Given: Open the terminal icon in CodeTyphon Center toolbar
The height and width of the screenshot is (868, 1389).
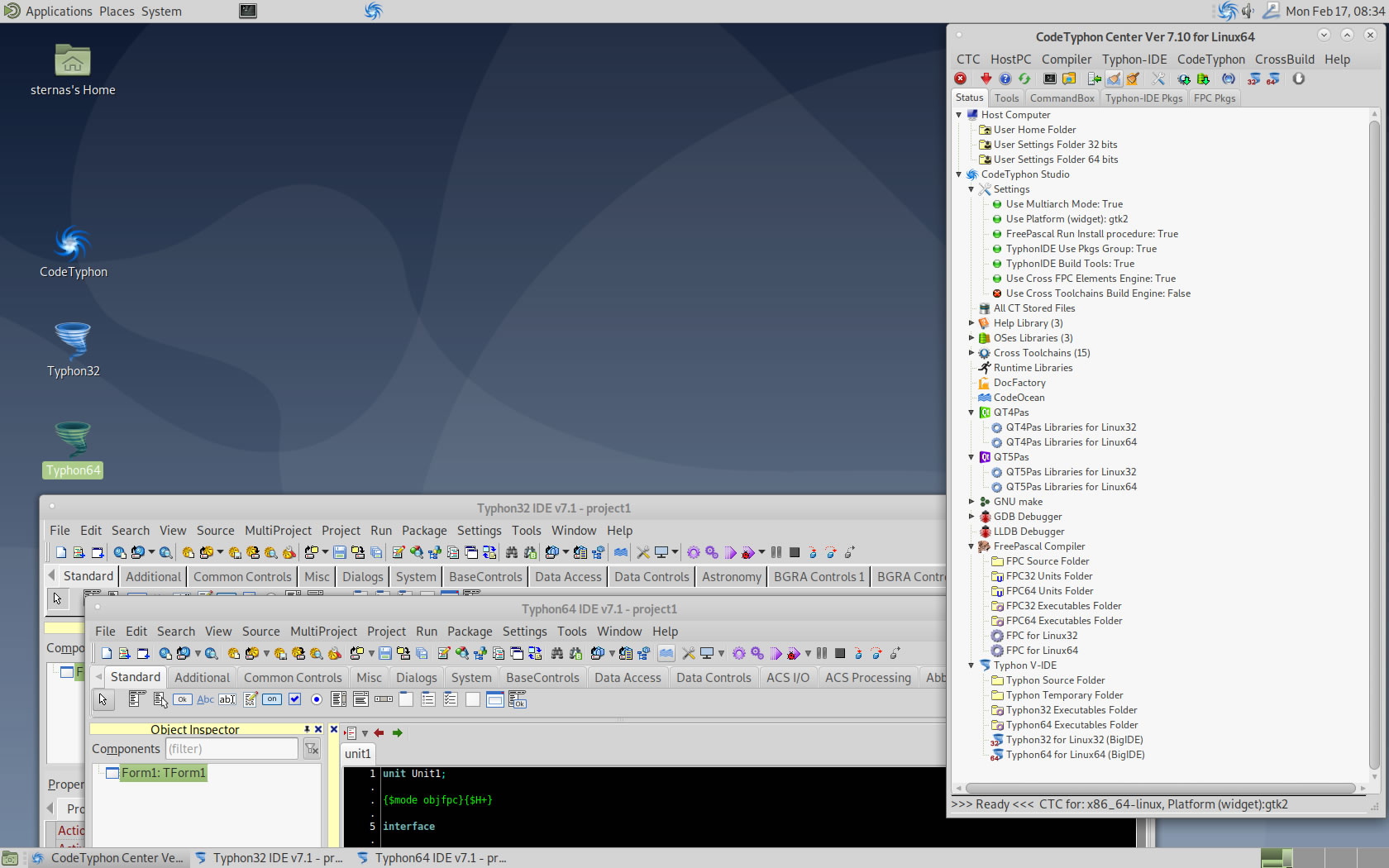Looking at the screenshot, I should pos(1050,79).
